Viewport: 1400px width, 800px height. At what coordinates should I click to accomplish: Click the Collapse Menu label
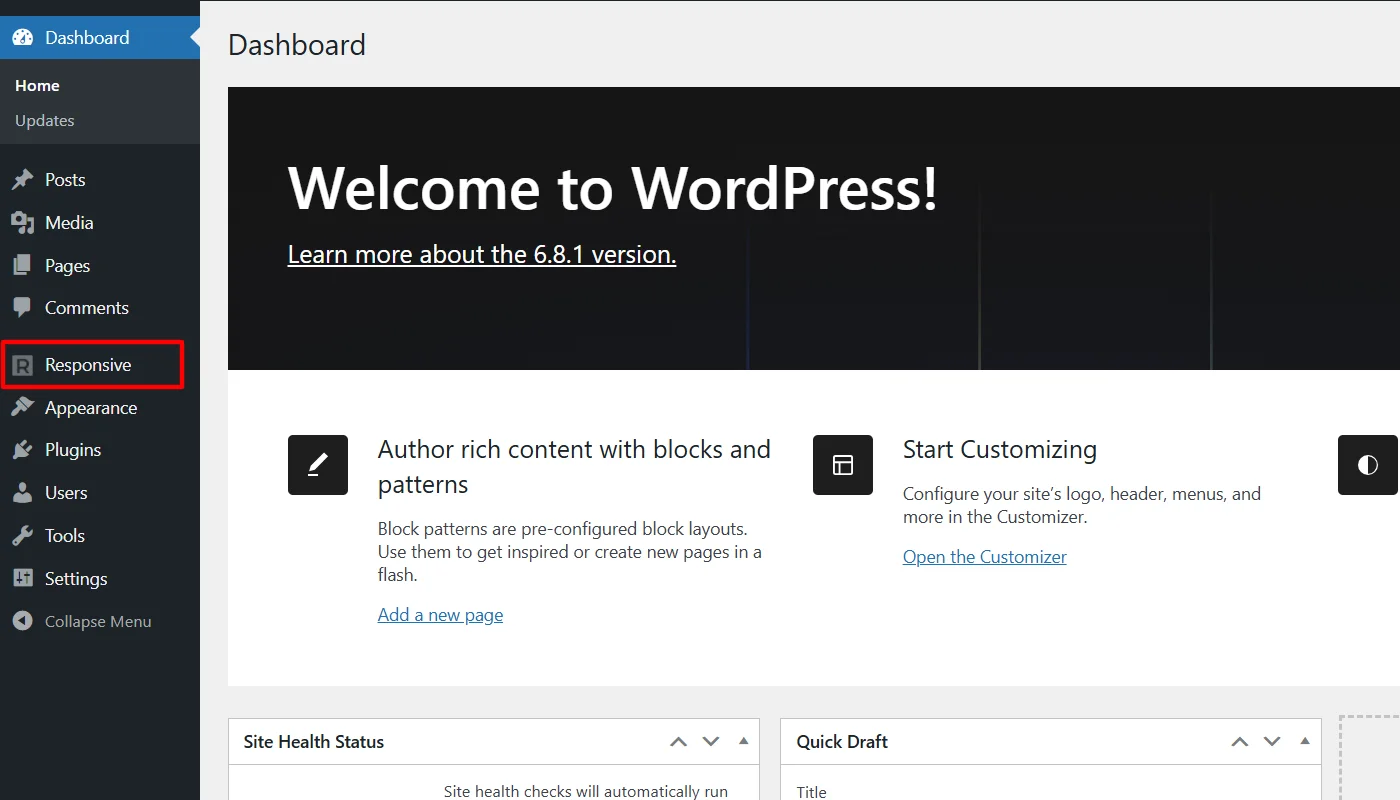(98, 621)
